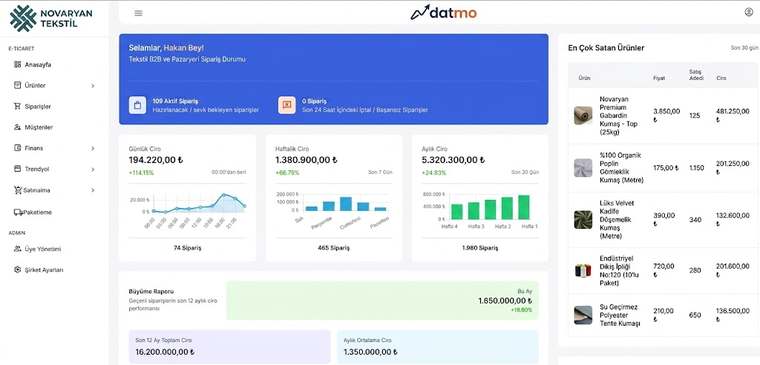760x365 pixels.
Task: Click Endüstriyel Dikiş İpliği product thumbnail
Action: [x=583, y=270]
